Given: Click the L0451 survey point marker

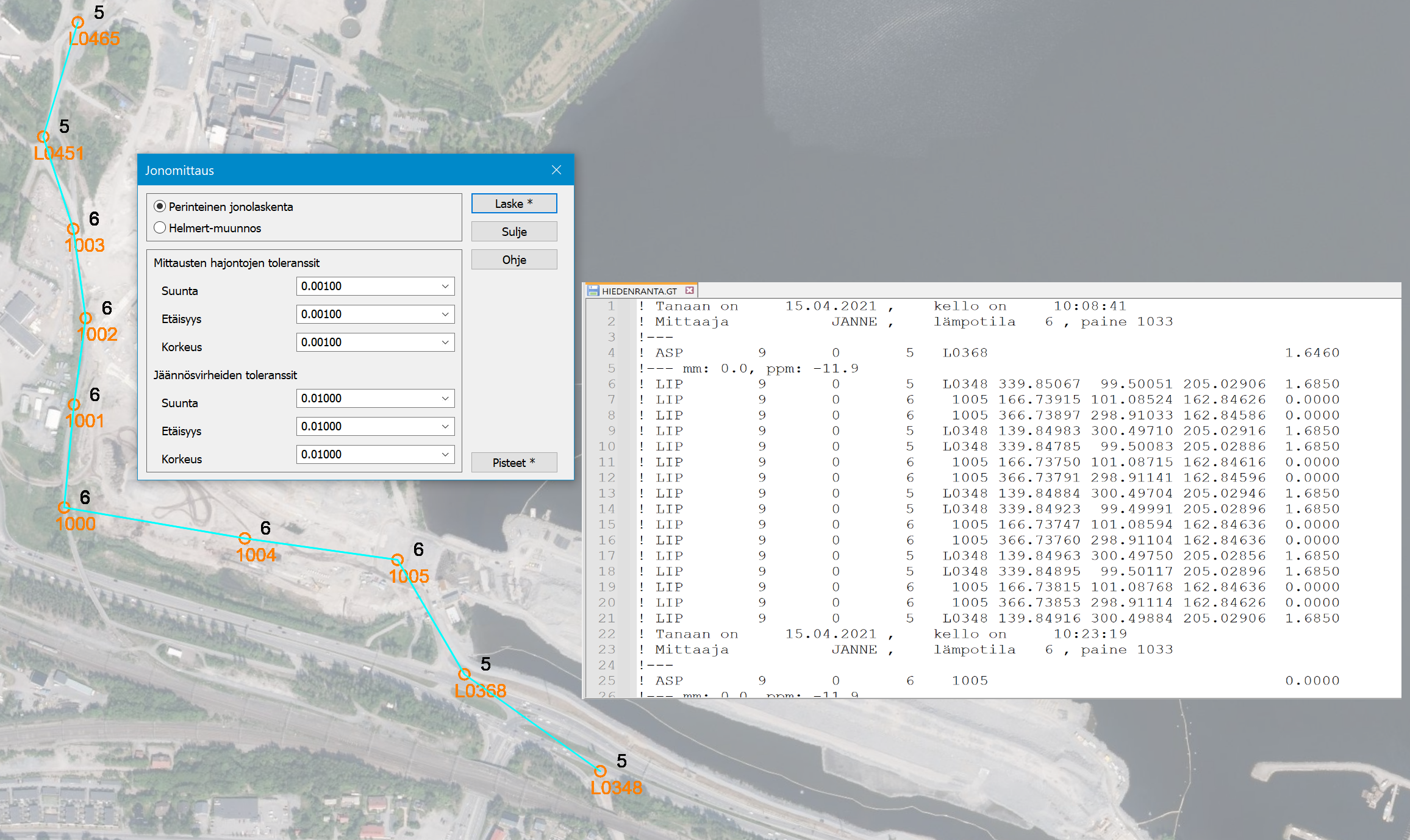Looking at the screenshot, I should [x=43, y=137].
